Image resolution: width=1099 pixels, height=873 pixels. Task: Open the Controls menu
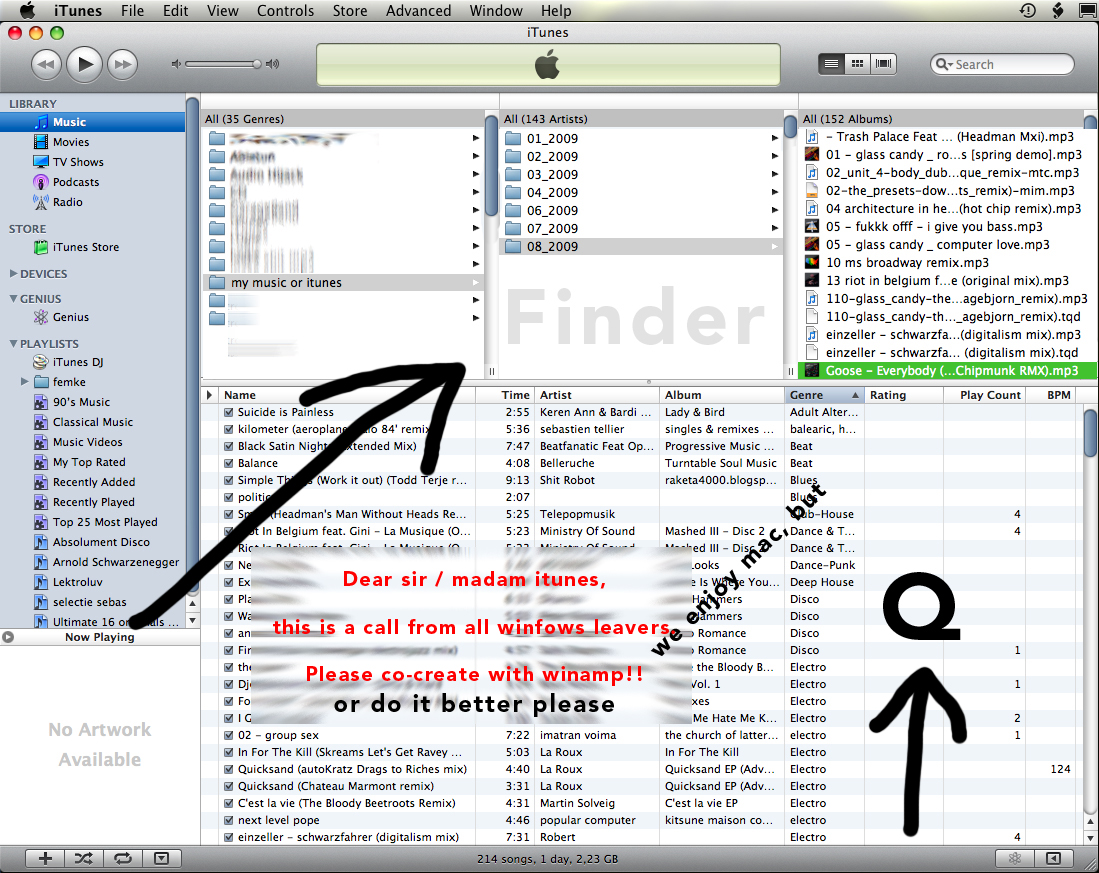click(x=285, y=11)
